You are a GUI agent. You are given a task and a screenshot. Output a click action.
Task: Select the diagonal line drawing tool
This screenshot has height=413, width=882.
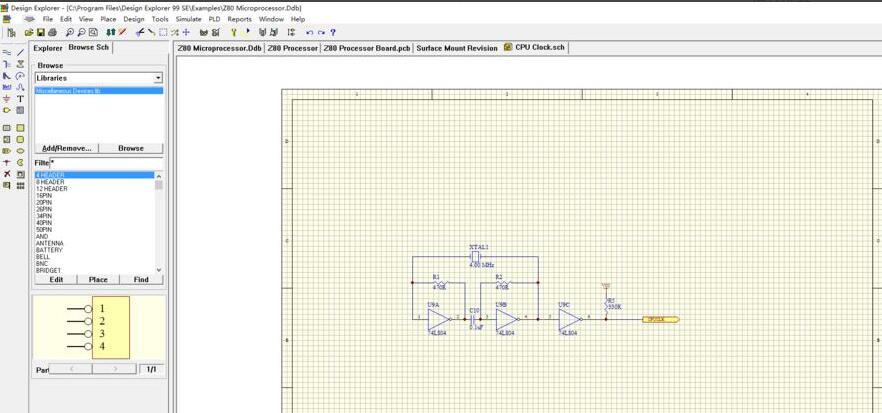pyautogui.click(x=20, y=52)
